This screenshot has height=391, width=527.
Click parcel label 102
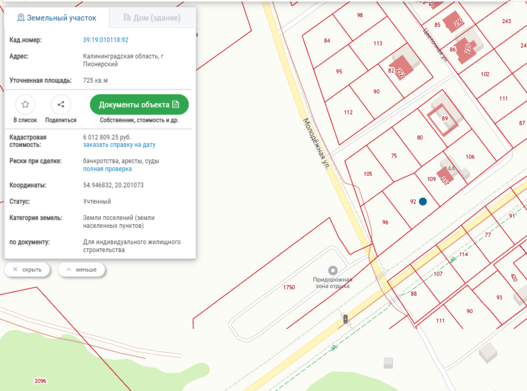point(485,74)
